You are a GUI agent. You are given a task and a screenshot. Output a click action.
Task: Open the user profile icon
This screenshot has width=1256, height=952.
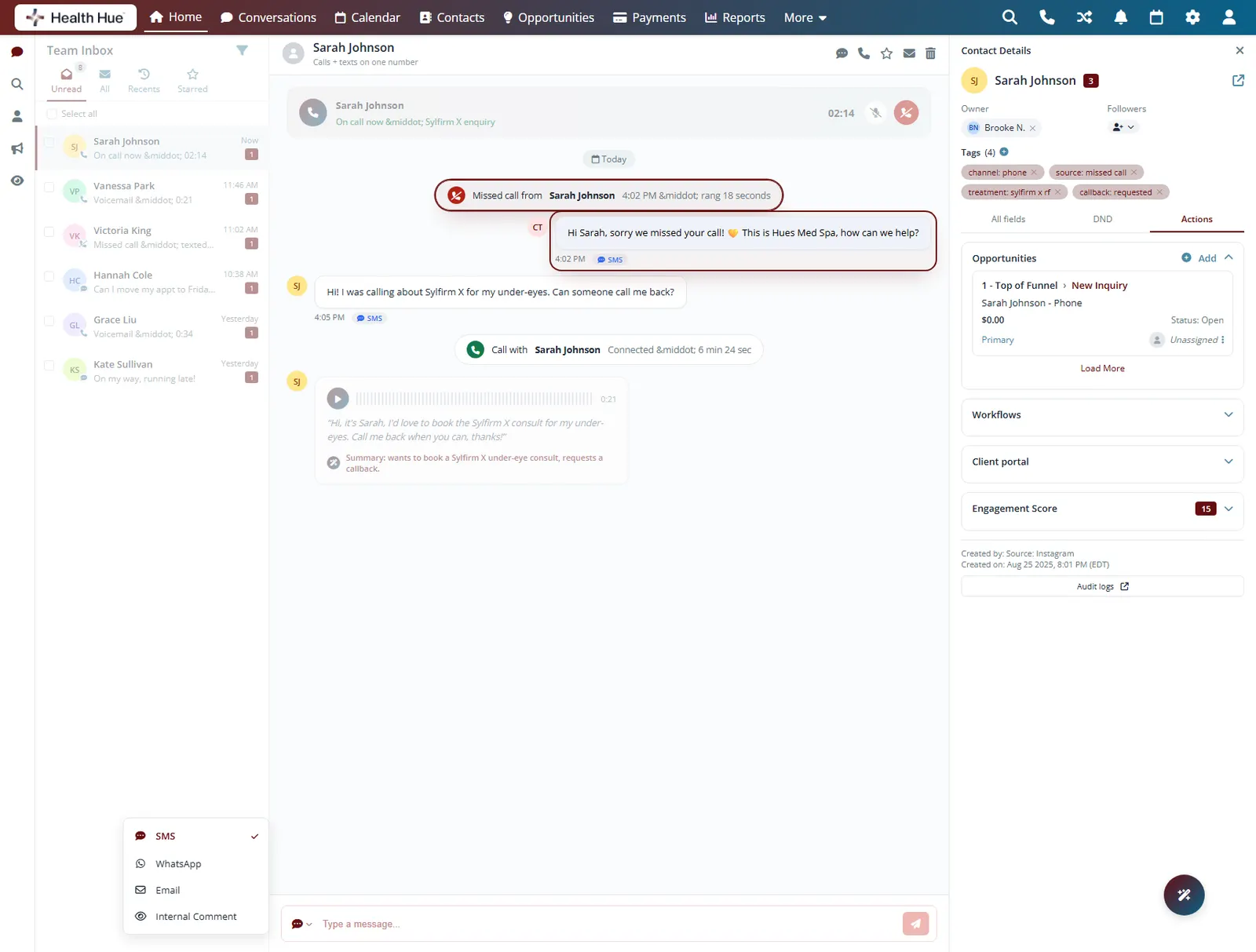click(x=1229, y=17)
